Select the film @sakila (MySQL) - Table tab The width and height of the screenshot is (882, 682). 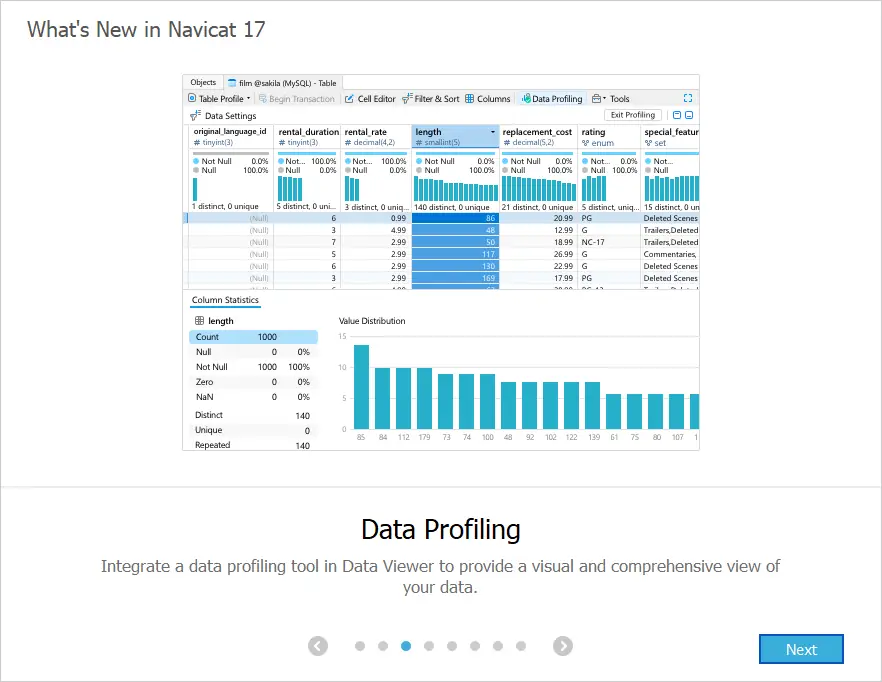pyautogui.click(x=282, y=83)
